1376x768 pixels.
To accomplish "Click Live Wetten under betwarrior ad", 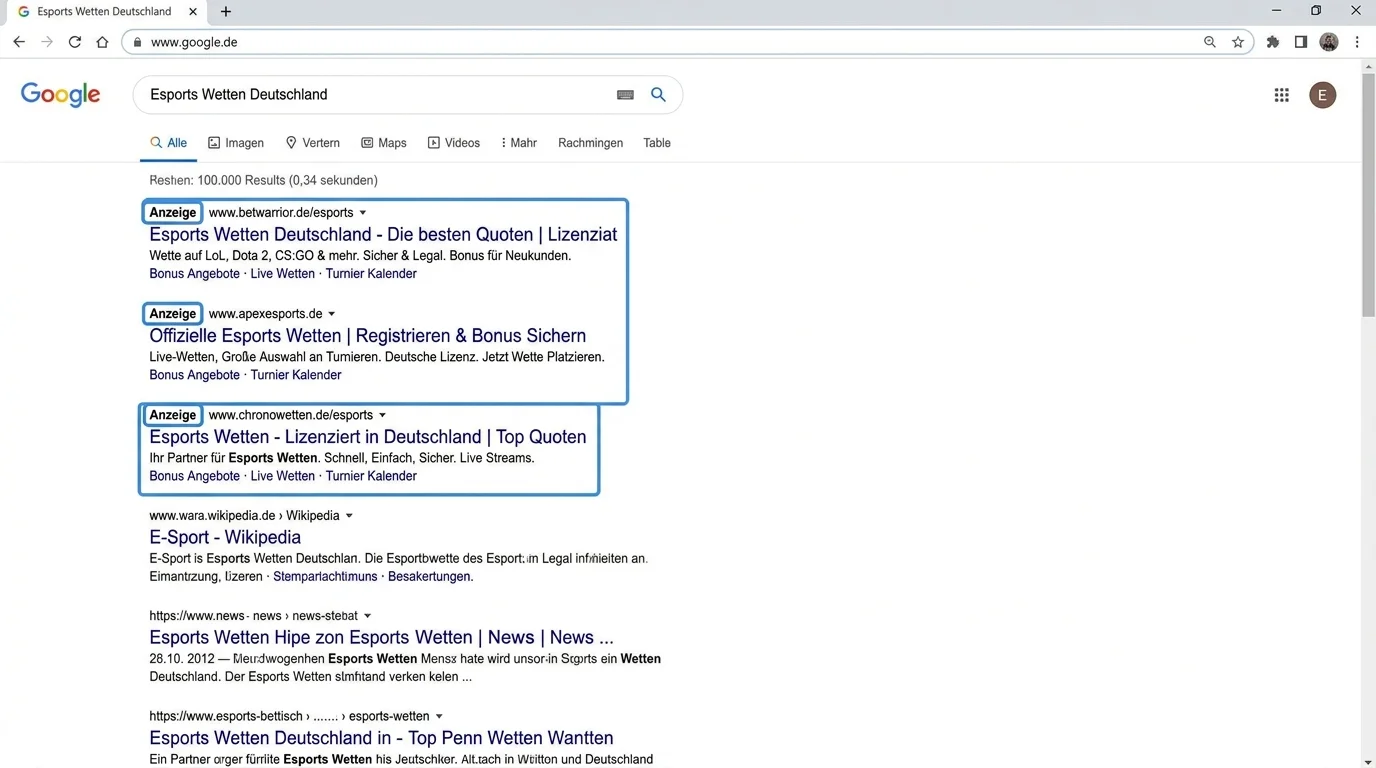I will [x=283, y=274].
